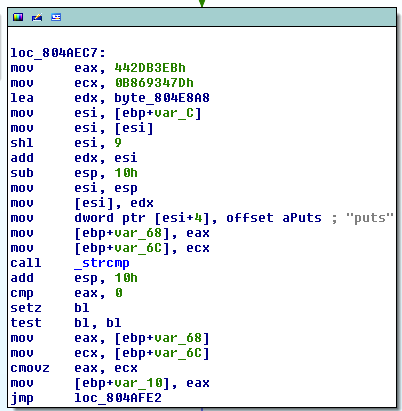This screenshot has width=402, height=411.
Task: Select the shl esi, 9 instruction
Action: [x=66, y=143]
